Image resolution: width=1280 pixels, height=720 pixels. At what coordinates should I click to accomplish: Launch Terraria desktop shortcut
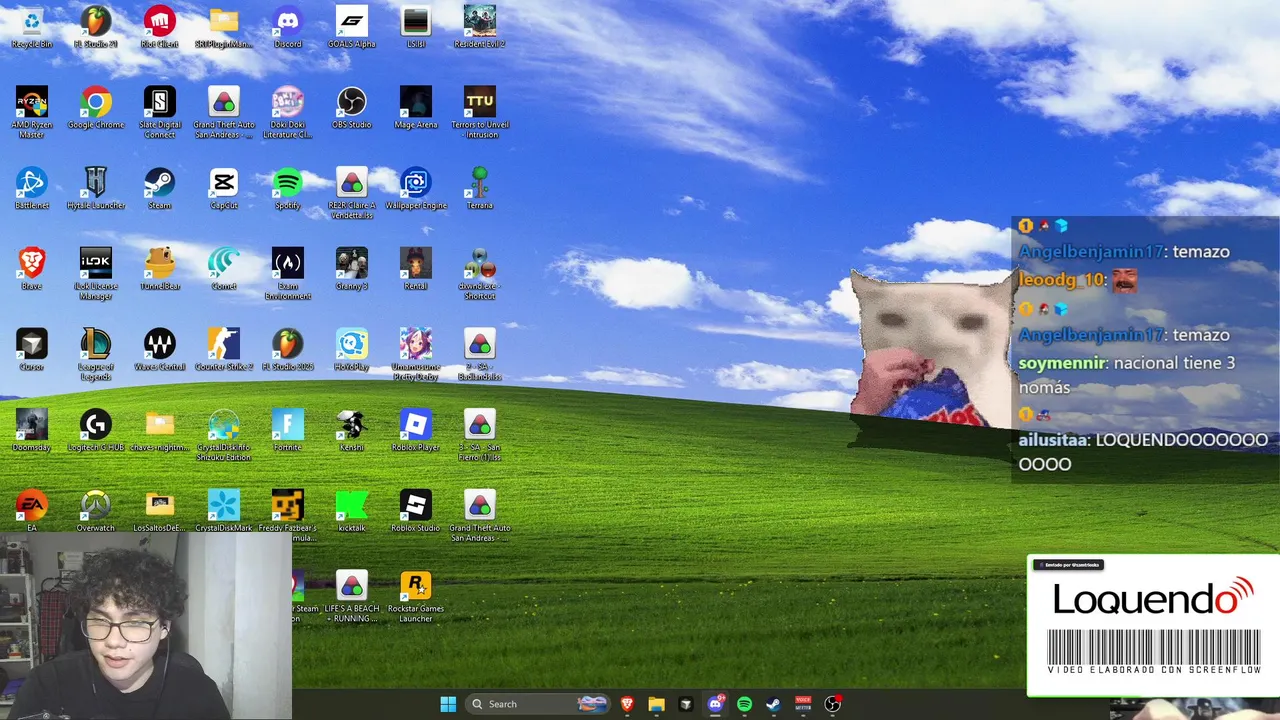tap(480, 188)
